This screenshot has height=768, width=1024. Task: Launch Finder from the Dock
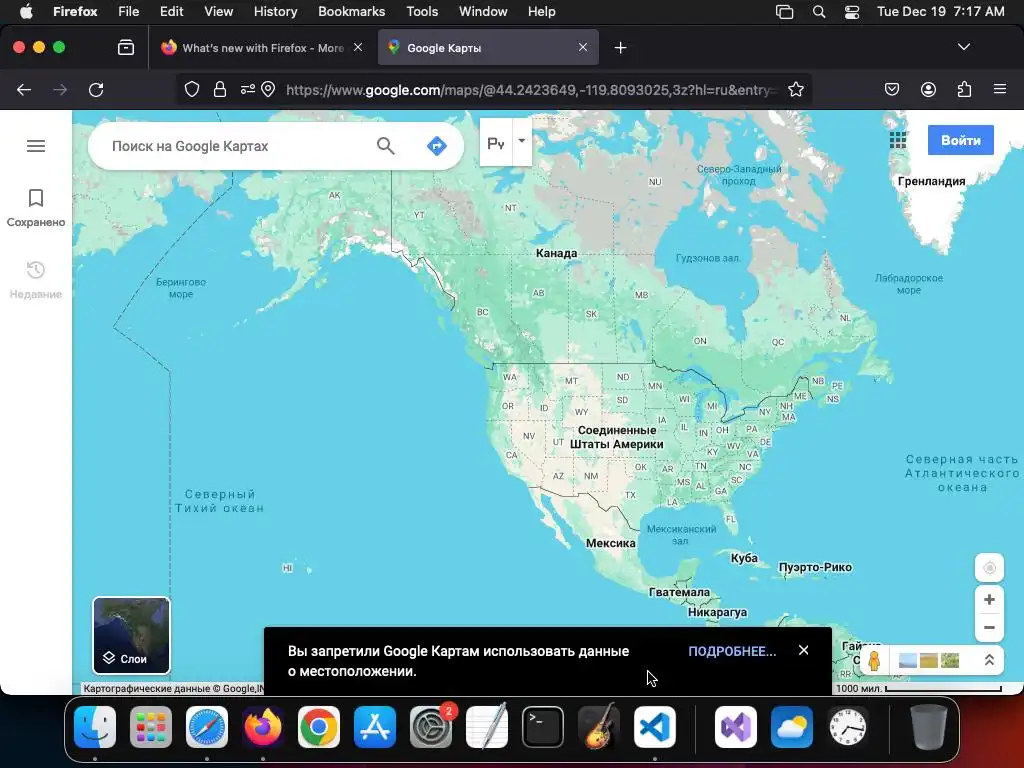(95, 727)
